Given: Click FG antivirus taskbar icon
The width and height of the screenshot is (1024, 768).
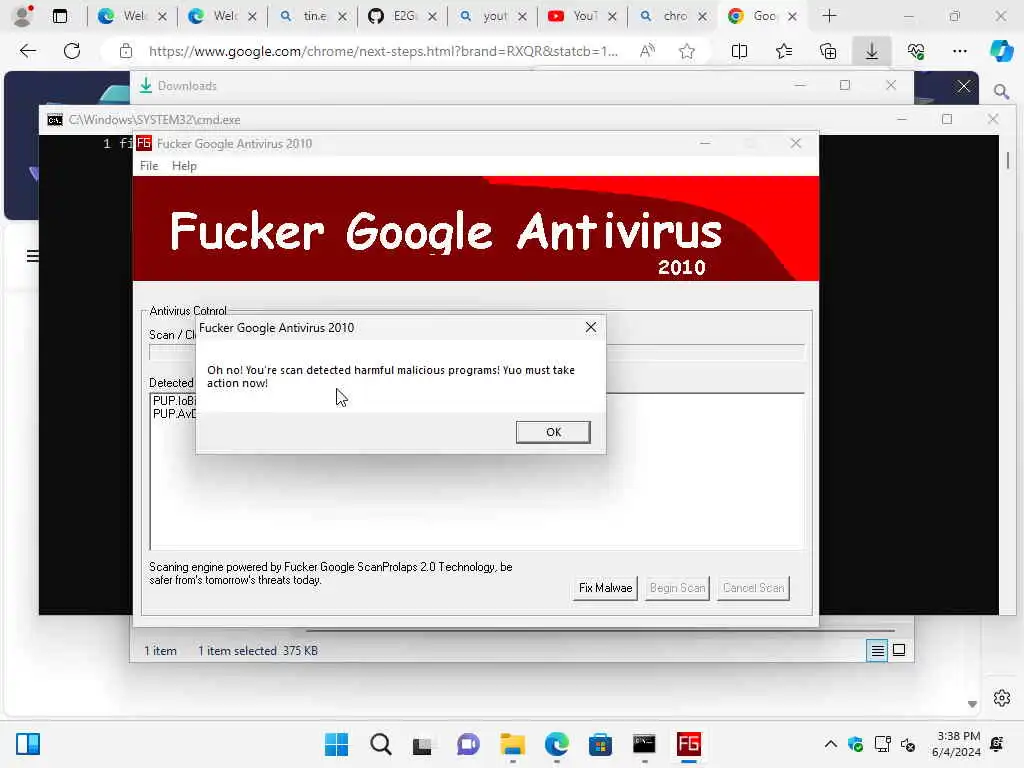Looking at the screenshot, I should (688, 744).
